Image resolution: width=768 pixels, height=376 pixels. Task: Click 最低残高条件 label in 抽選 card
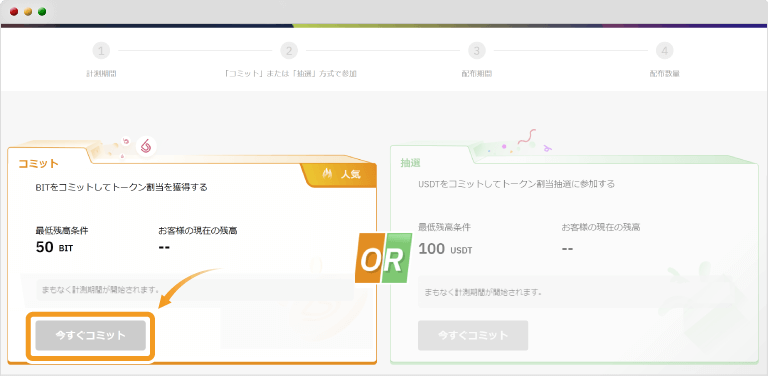[445, 228]
